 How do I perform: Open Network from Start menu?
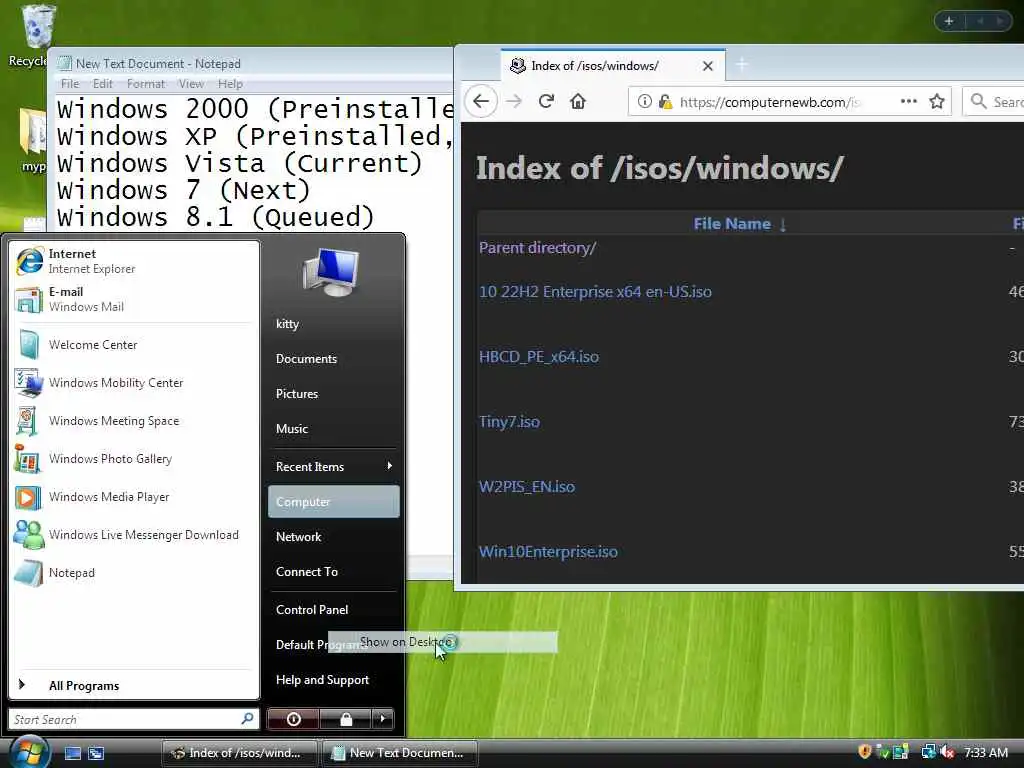(333, 537)
